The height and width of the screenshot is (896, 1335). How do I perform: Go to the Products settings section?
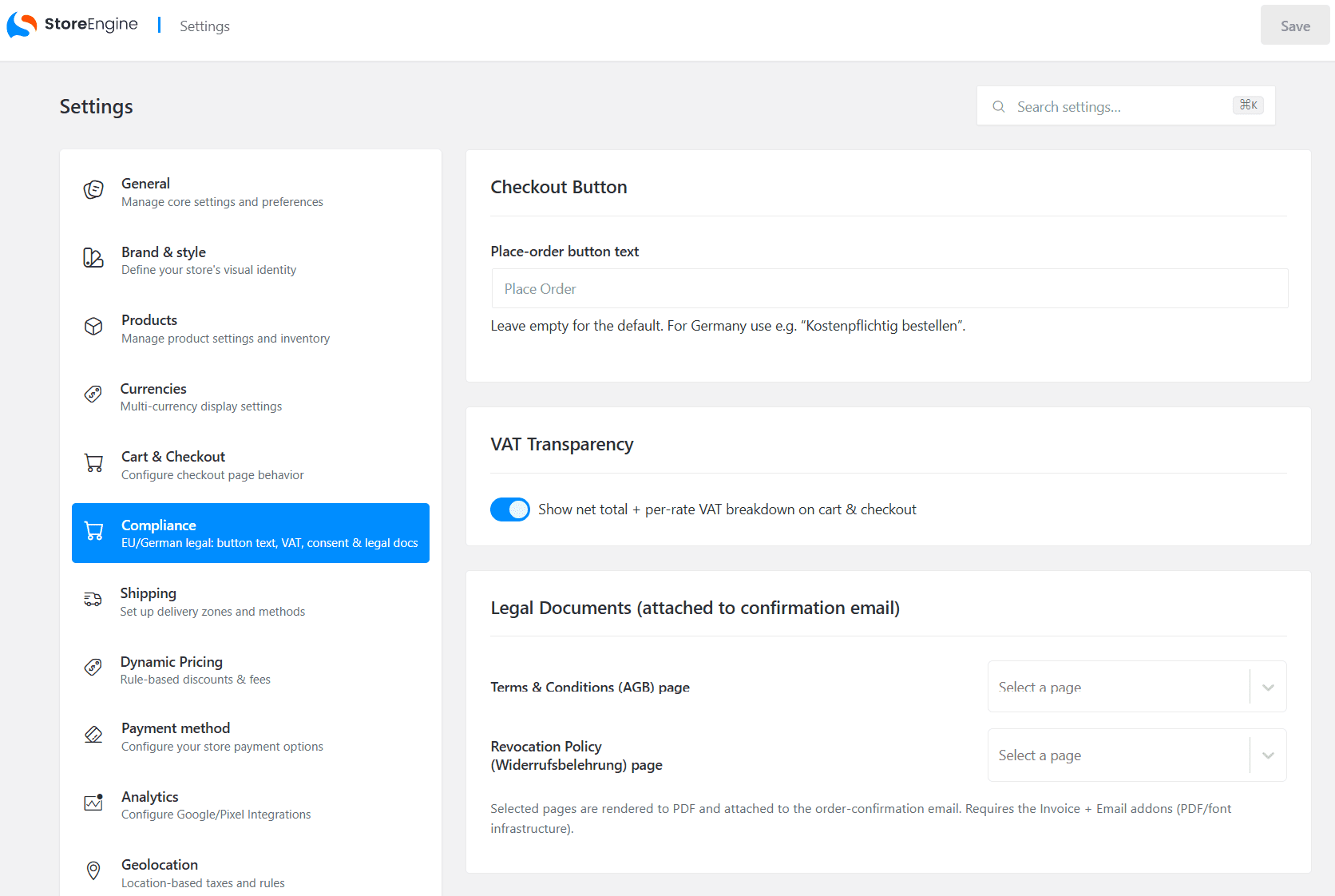tap(251, 328)
